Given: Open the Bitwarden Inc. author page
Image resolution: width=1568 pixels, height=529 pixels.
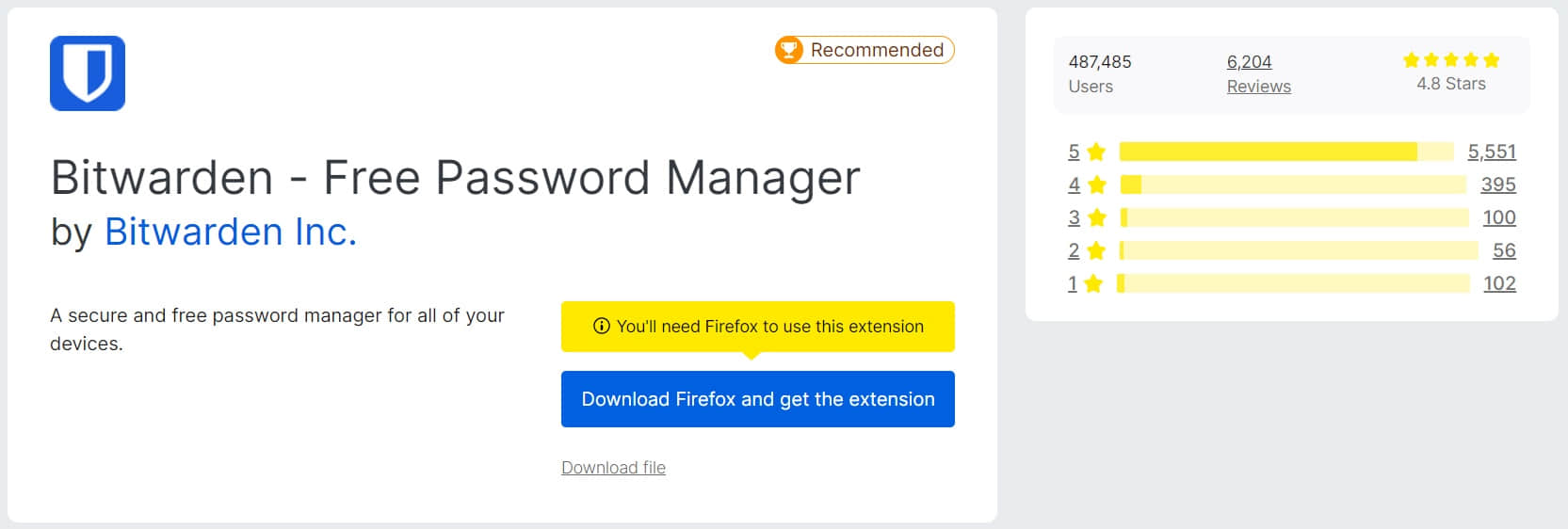Looking at the screenshot, I should click(x=231, y=232).
